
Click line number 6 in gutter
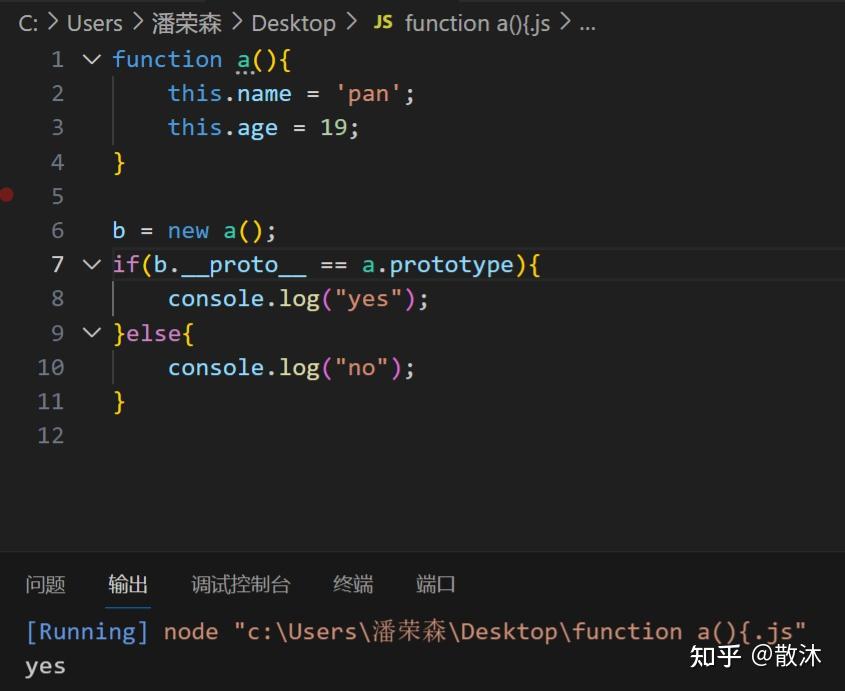[57, 231]
